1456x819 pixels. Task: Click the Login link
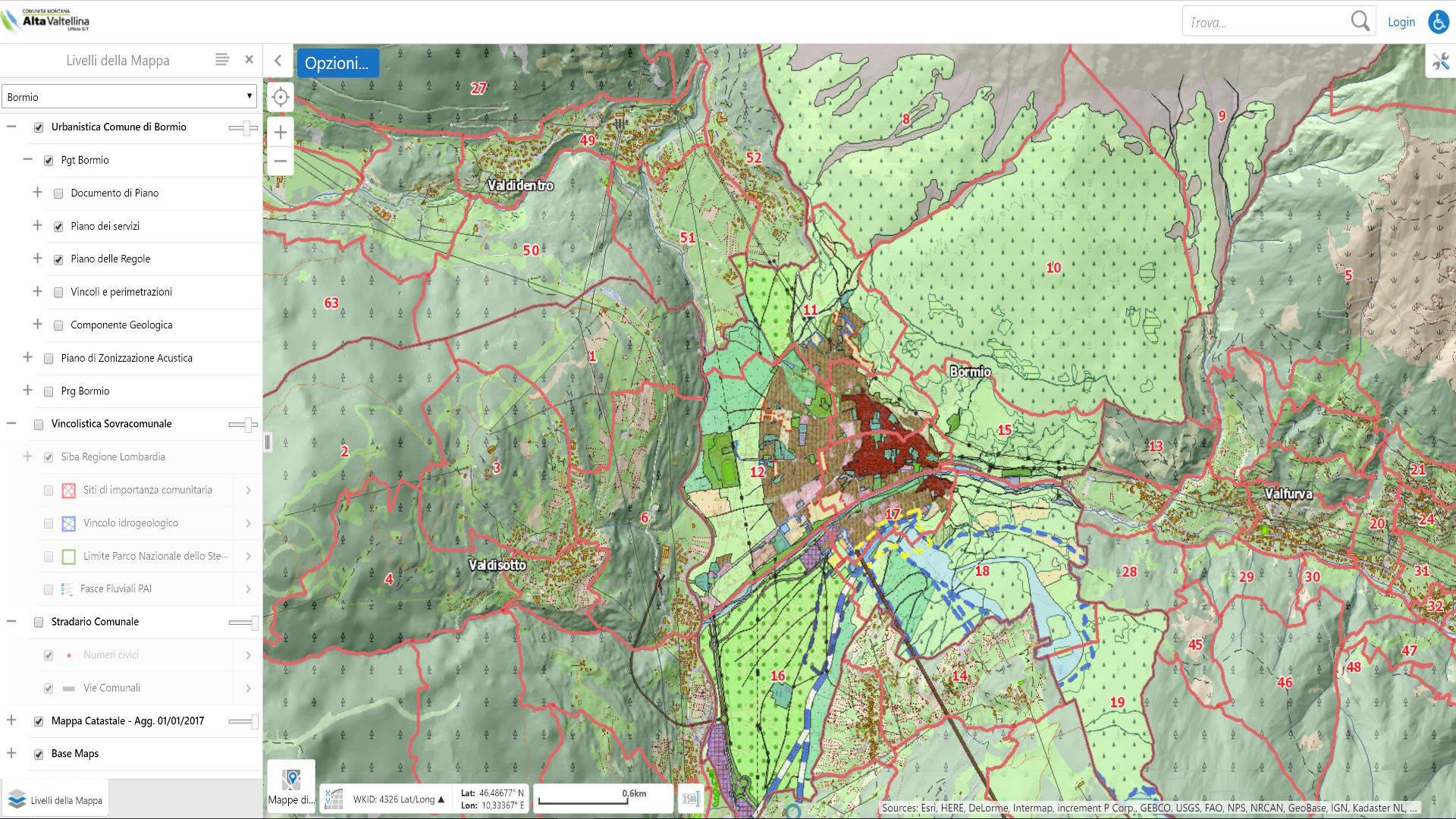[1401, 22]
